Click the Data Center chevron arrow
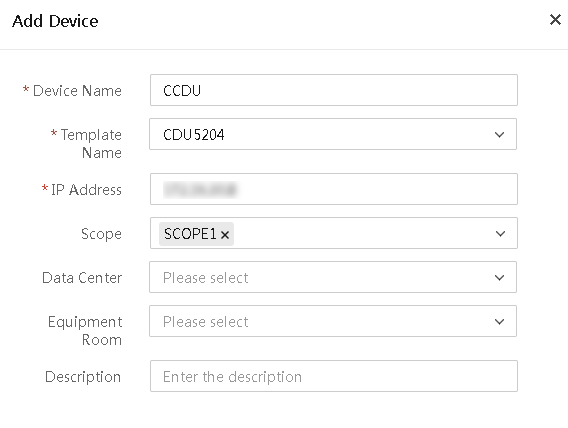568x428 pixels. pyautogui.click(x=499, y=278)
